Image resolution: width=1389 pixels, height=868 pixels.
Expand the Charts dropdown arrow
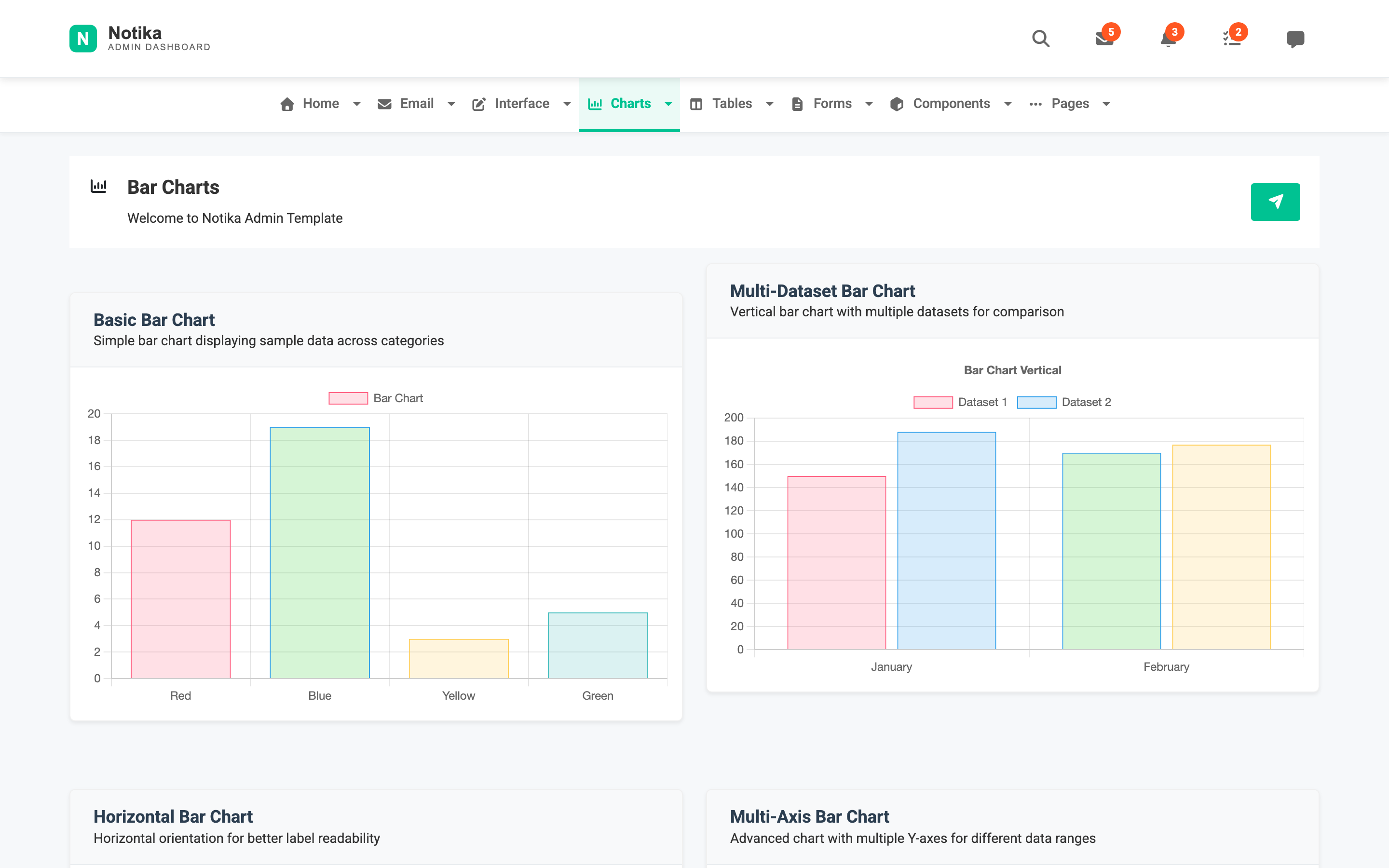pos(668,104)
